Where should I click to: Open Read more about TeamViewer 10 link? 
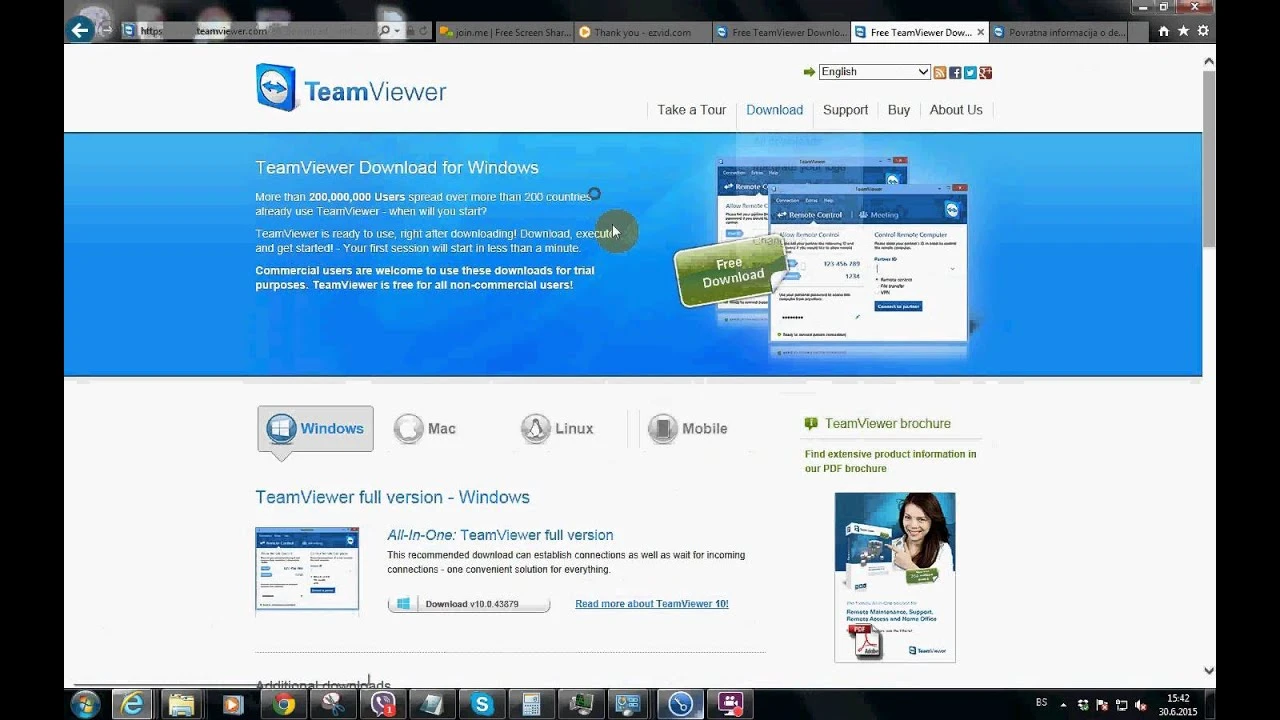pos(651,604)
